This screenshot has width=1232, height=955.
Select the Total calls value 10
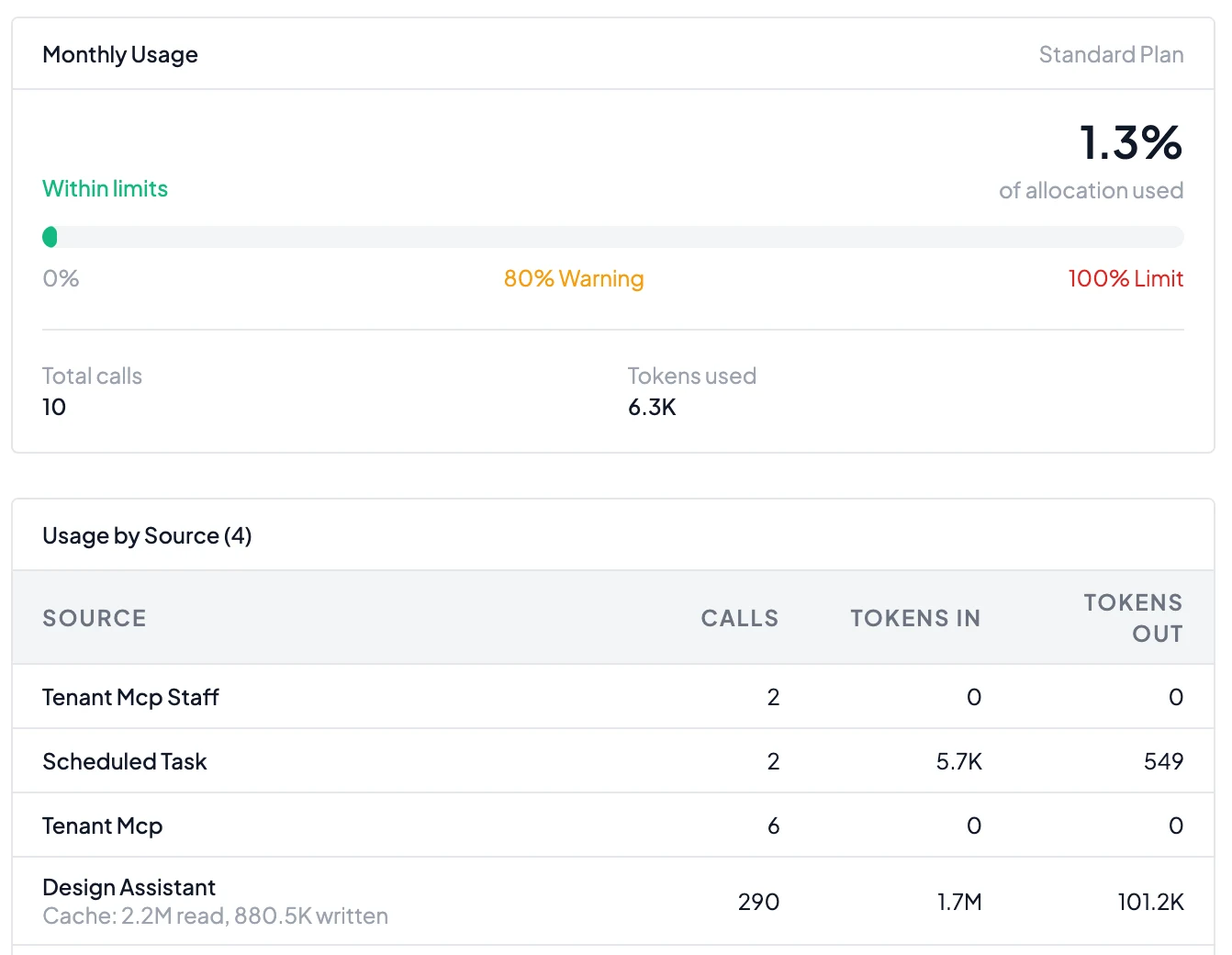[54, 407]
